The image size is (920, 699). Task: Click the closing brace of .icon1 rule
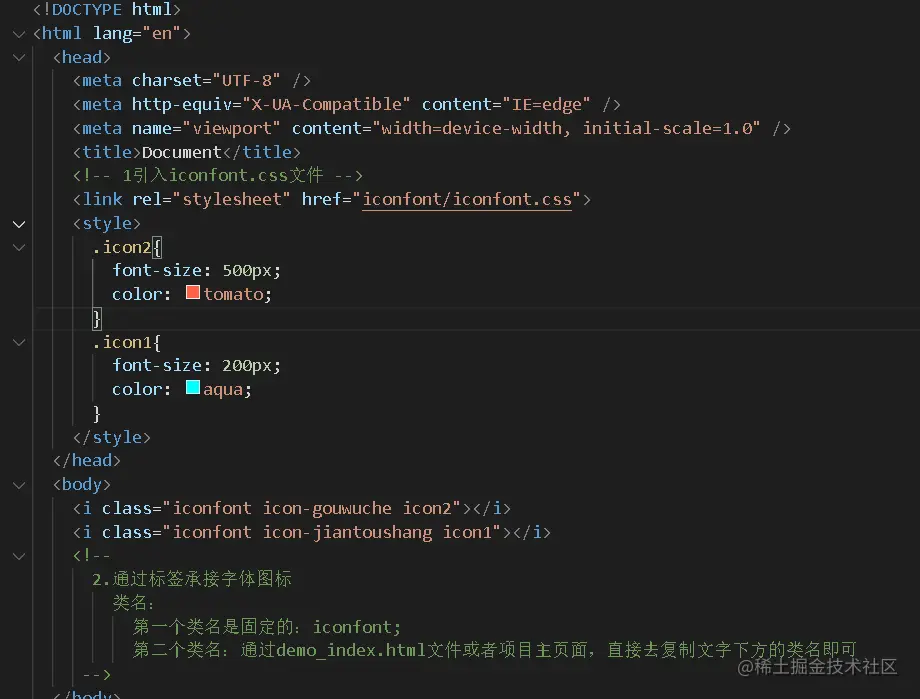97,414
